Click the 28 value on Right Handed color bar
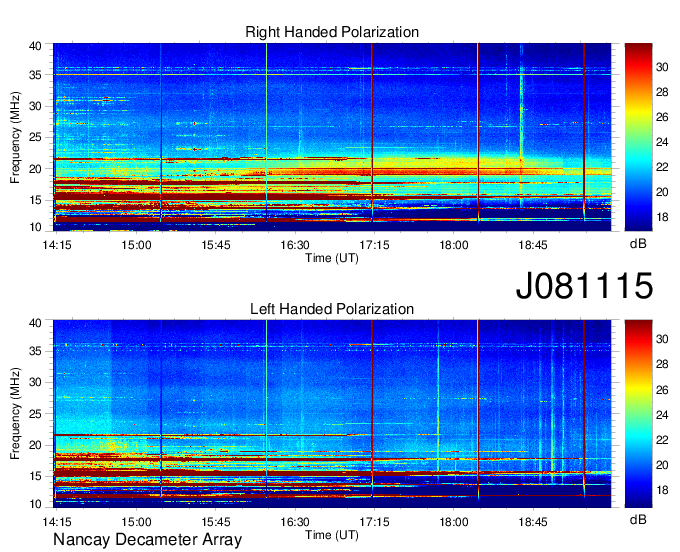Image resolution: width=680 pixels, height=552 pixels. pyautogui.click(x=662, y=92)
